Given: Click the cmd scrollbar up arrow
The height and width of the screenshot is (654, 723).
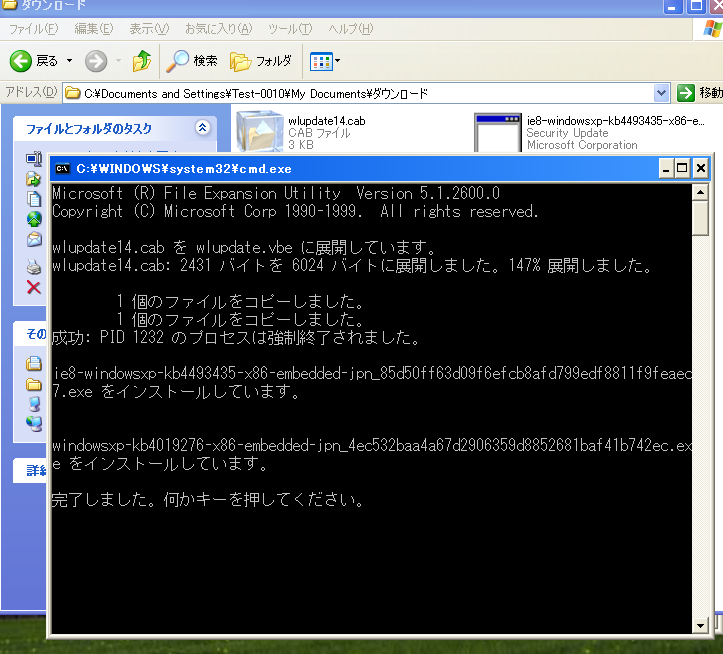Looking at the screenshot, I should pos(700,192).
